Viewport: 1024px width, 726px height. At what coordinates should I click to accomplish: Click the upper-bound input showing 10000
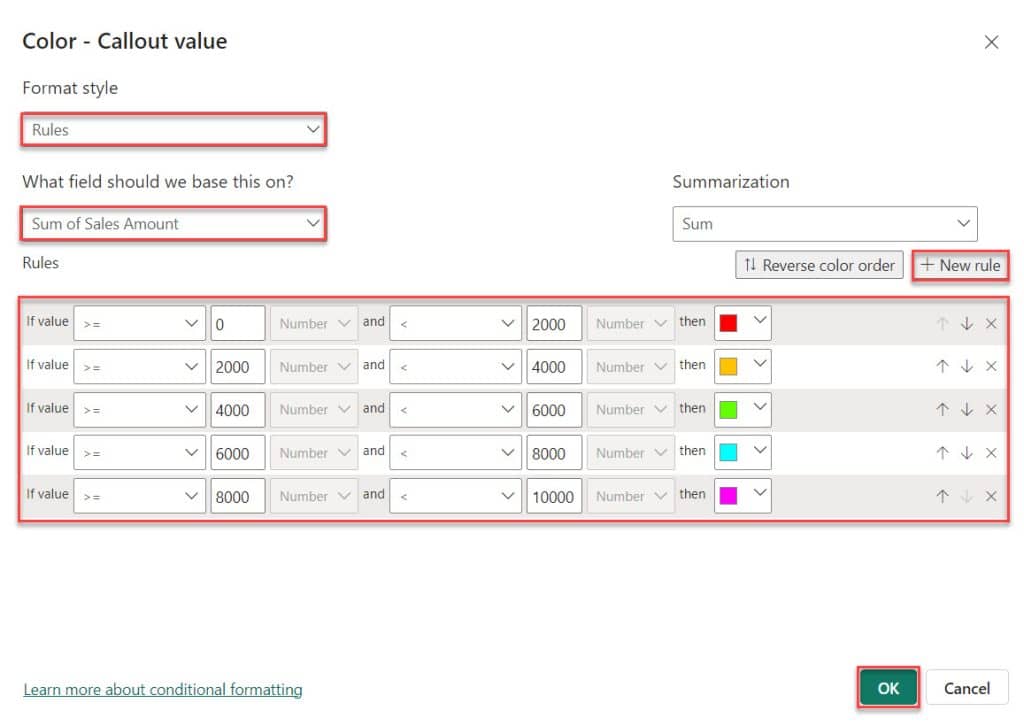pyautogui.click(x=554, y=496)
